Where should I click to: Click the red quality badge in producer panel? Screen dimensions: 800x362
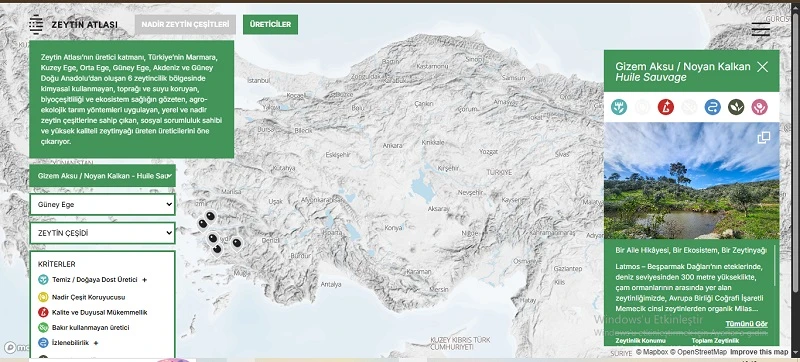pos(666,107)
